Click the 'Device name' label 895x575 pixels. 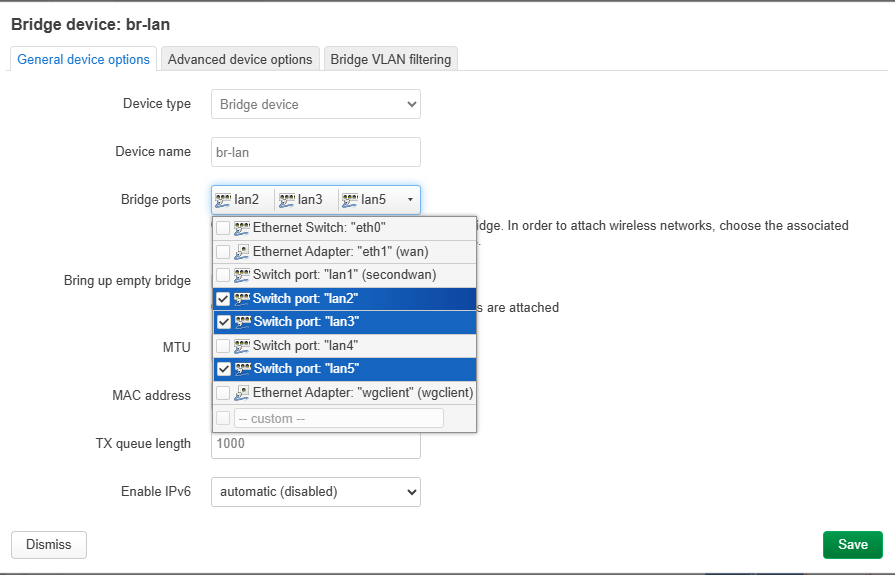tap(153, 152)
